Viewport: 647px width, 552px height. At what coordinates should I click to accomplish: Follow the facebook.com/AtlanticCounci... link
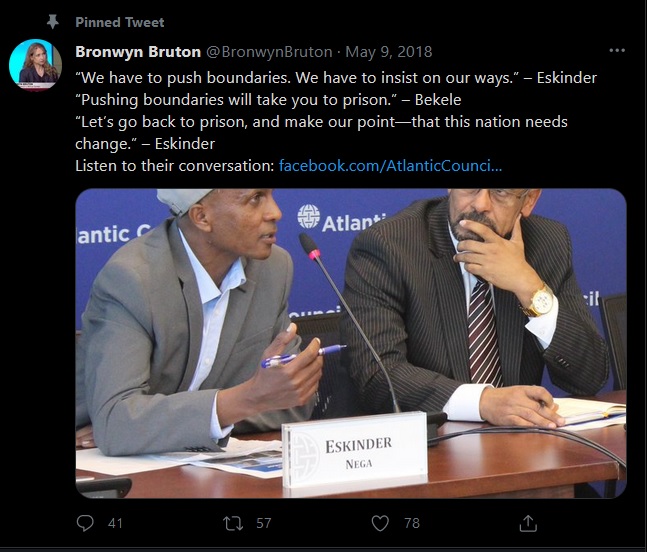click(x=390, y=165)
